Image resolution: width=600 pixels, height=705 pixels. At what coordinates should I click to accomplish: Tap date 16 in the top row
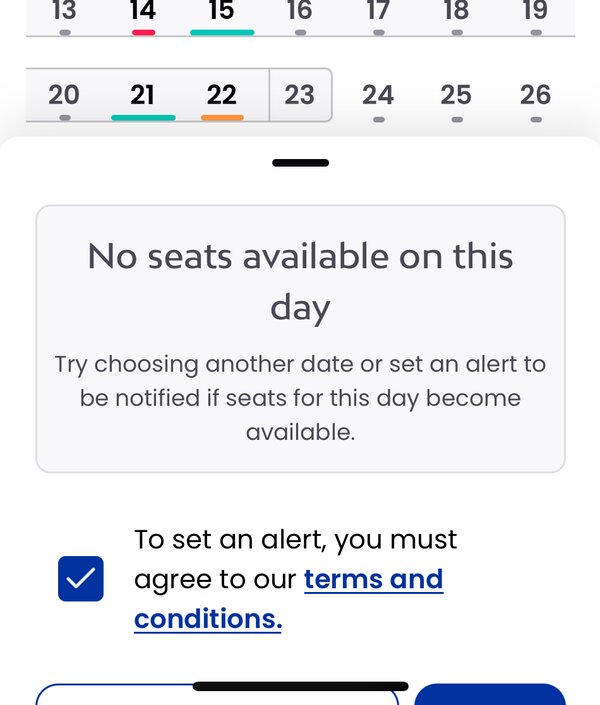300,16
